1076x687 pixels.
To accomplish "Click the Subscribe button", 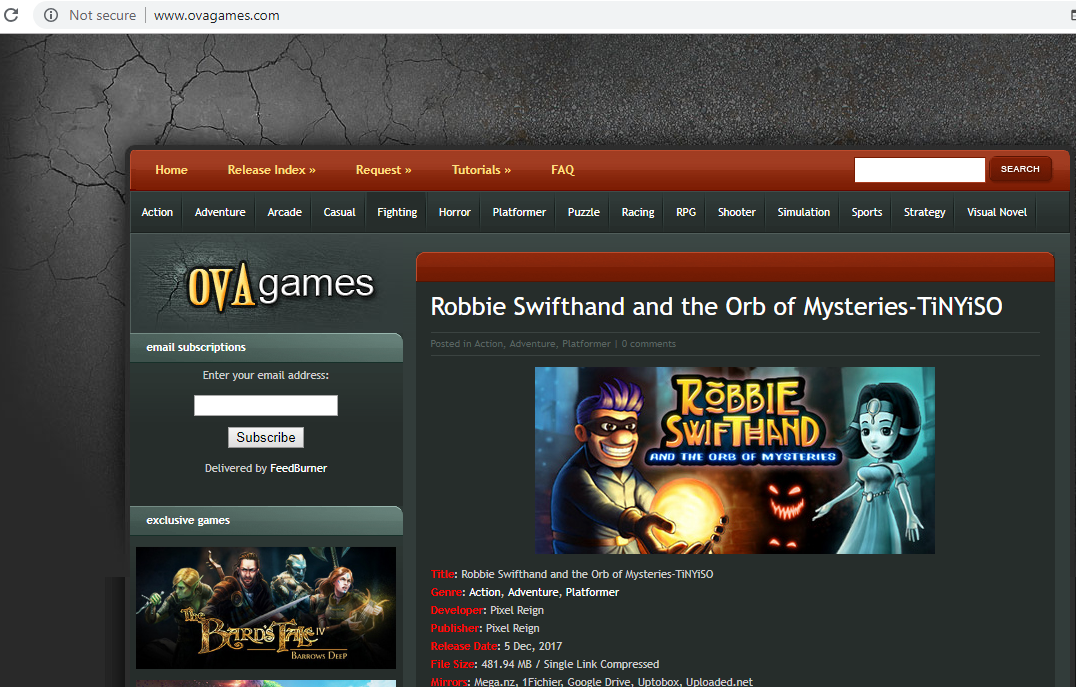I will (266, 437).
